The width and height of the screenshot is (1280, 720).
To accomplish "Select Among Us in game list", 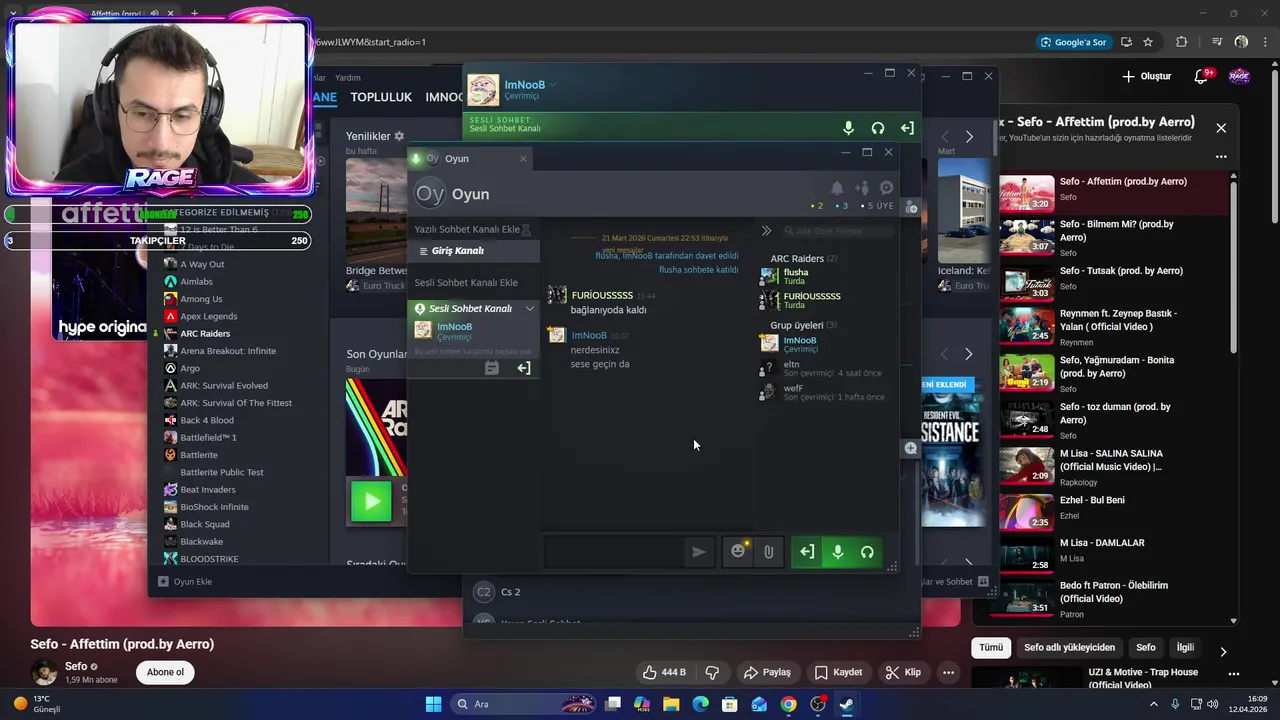I will tap(201, 299).
